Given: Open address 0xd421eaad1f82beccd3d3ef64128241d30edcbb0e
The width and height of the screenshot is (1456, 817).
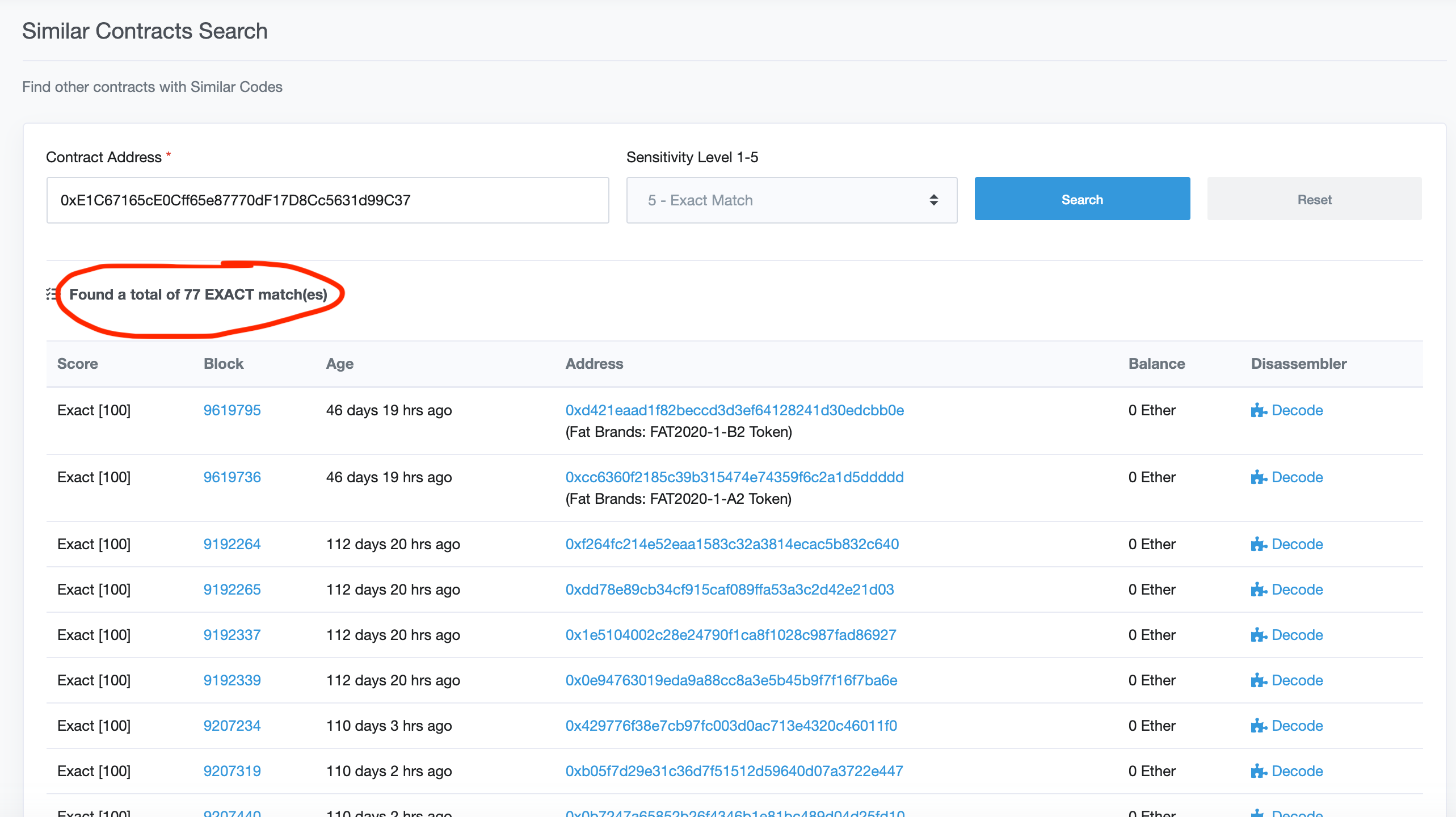Looking at the screenshot, I should pyautogui.click(x=734, y=410).
